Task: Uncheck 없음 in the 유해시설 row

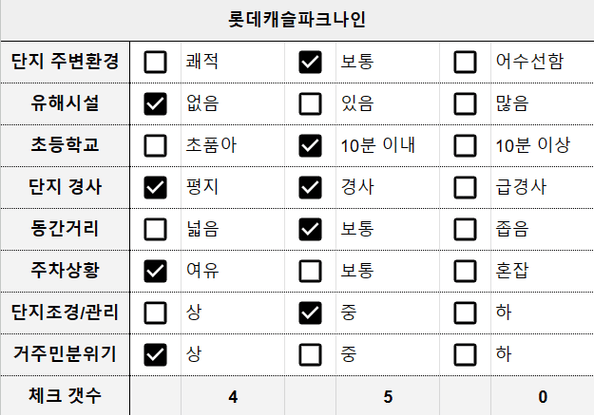Action: click(155, 104)
